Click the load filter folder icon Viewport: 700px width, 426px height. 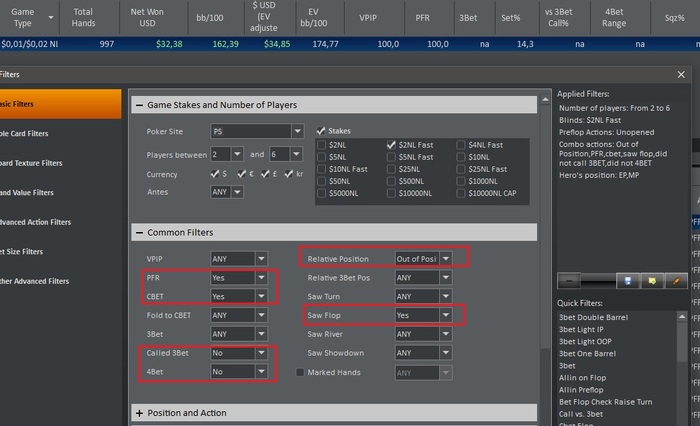coord(650,282)
